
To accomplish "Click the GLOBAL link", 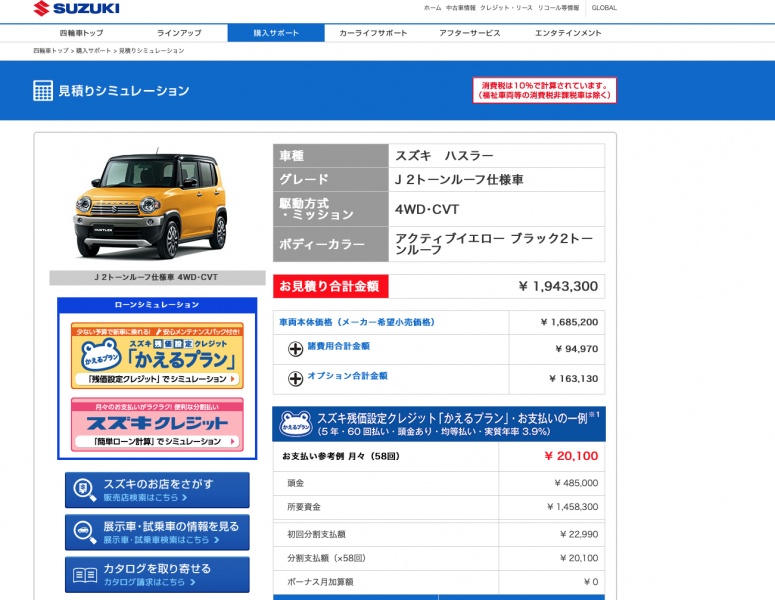I will click(x=604, y=8).
